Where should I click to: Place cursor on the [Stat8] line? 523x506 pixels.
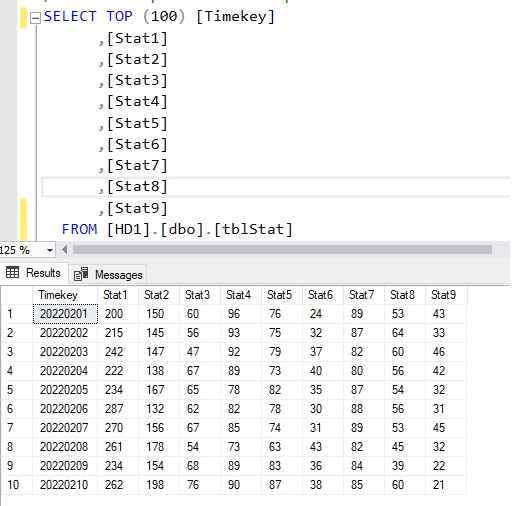click(x=276, y=187)
